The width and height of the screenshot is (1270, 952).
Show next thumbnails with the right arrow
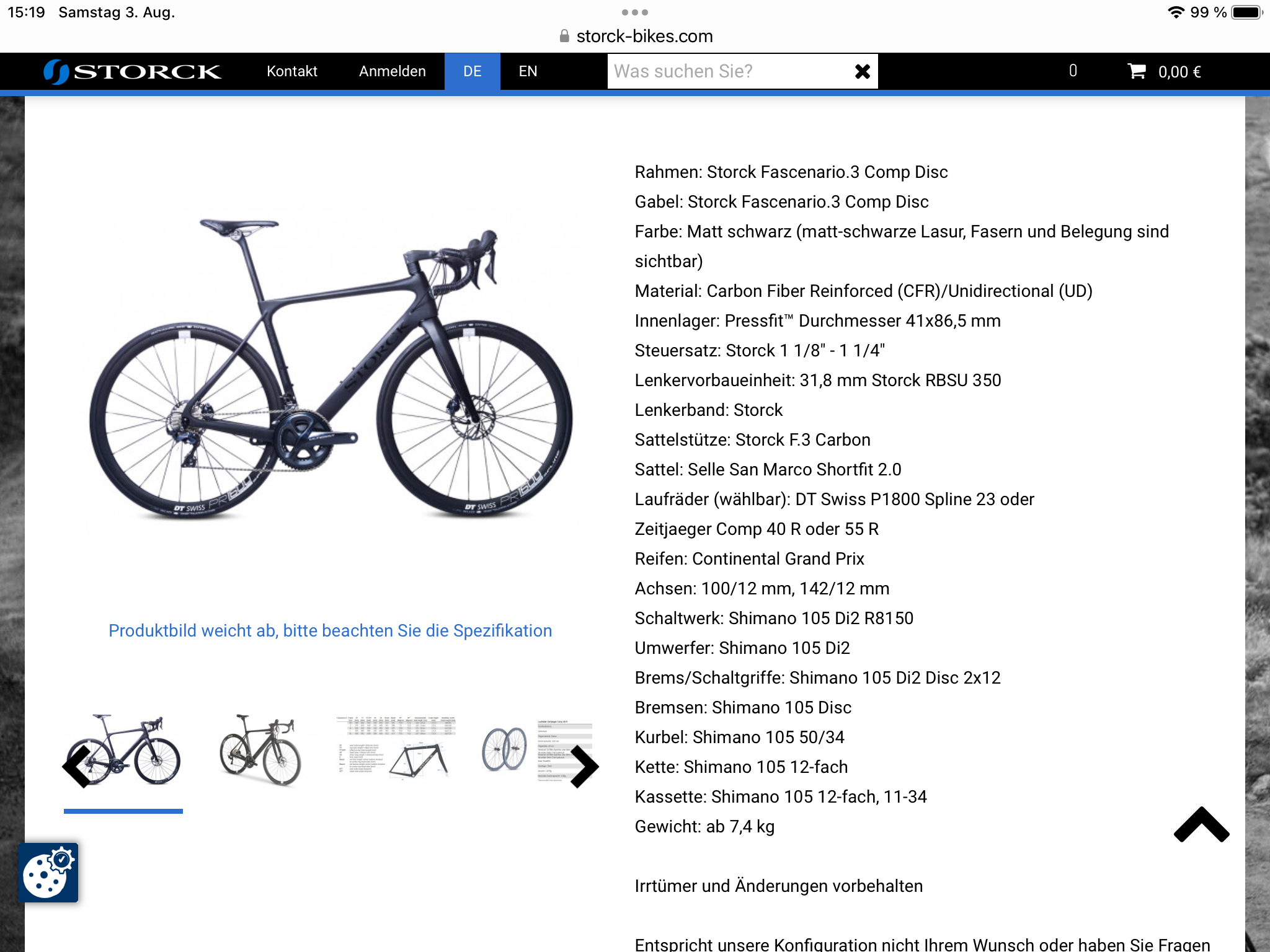click(x=584, y=766)
